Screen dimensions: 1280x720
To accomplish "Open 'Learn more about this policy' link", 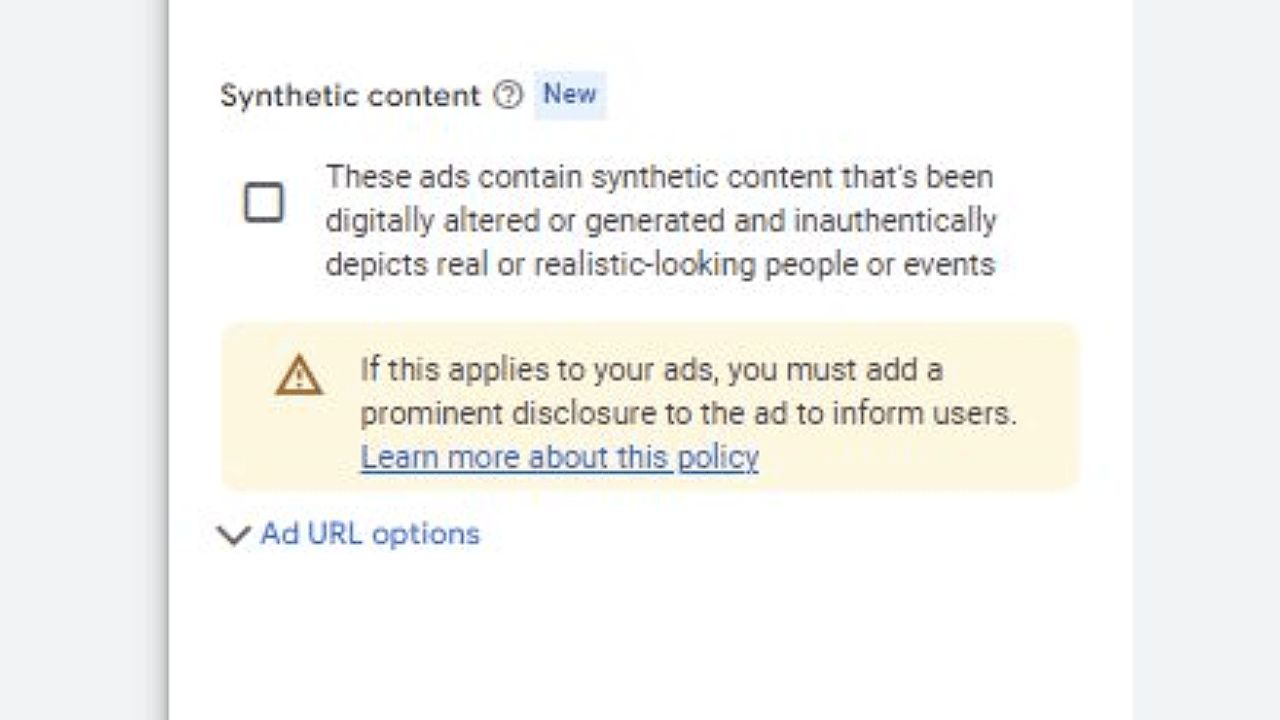I will click(559, 457).
